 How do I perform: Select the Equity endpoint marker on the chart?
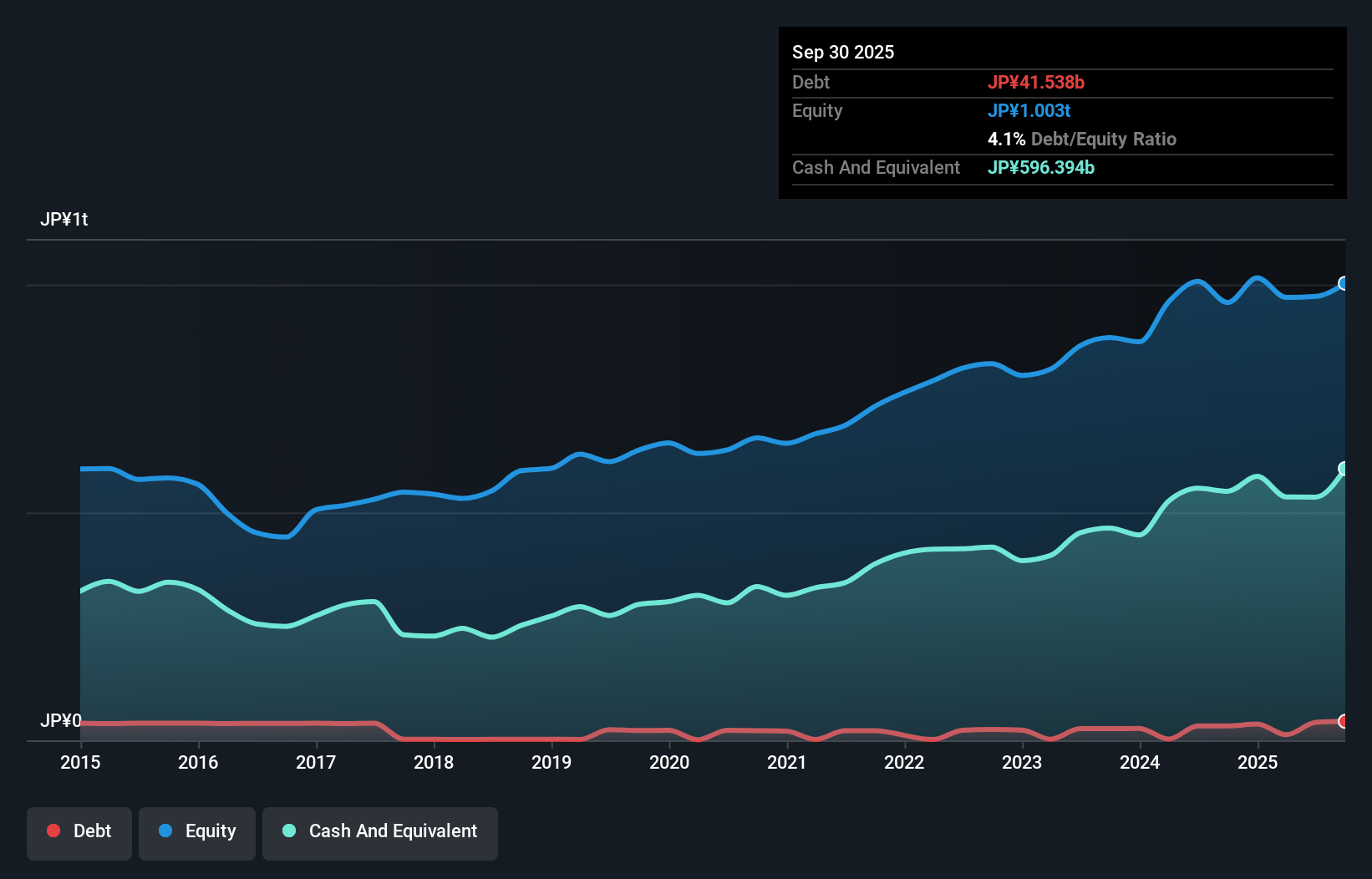coord(1342,284)
